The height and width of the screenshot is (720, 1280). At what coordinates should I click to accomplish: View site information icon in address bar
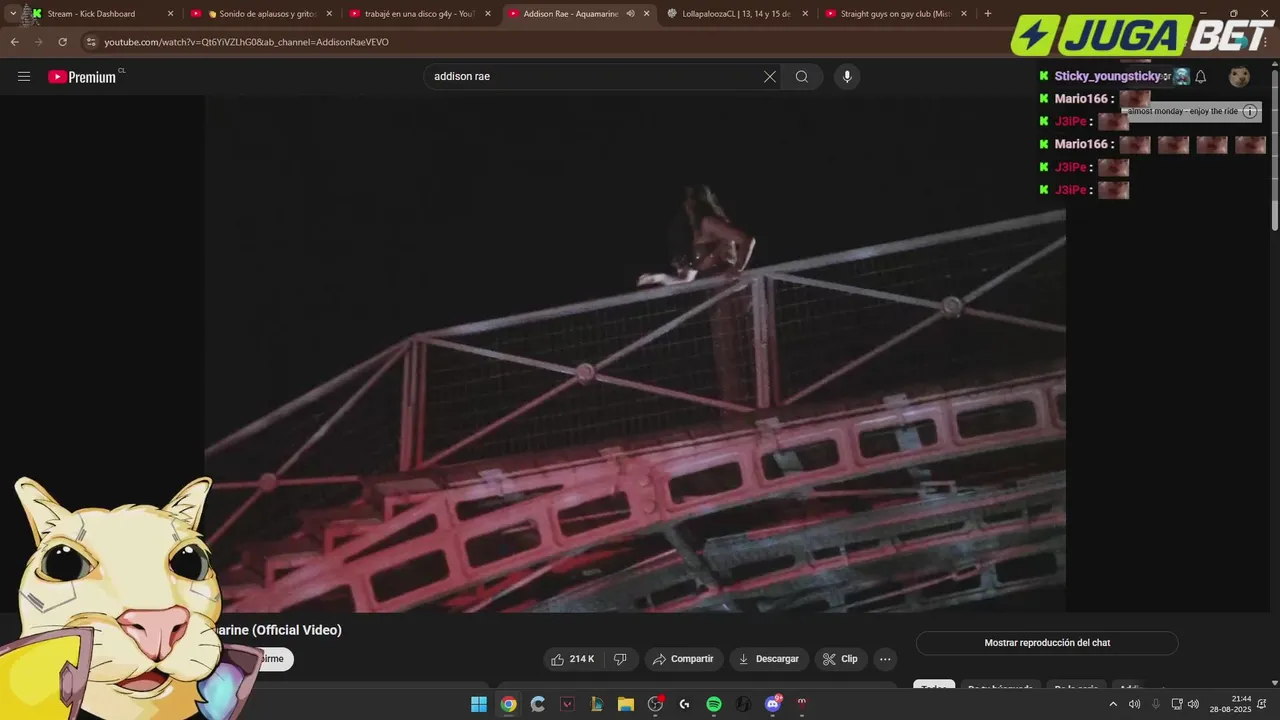click(91, 42)
